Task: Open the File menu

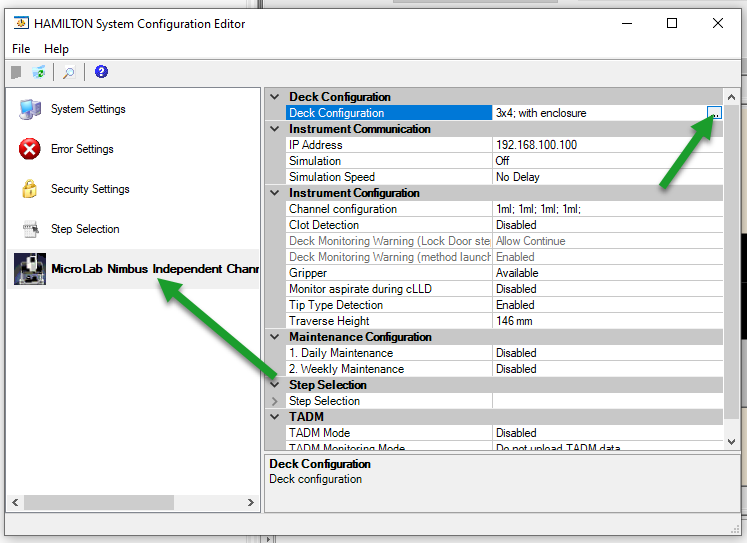Action: [21, 49]
